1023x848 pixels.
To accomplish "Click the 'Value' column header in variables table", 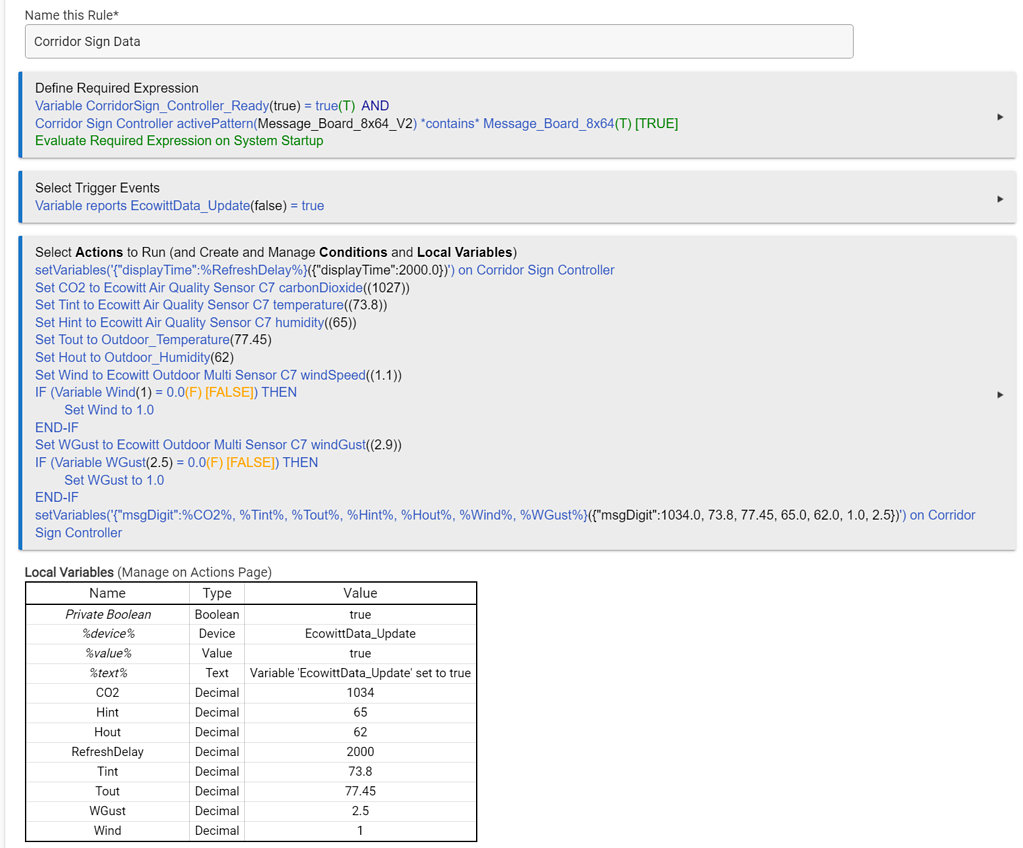I will click(x=360, y=593).
